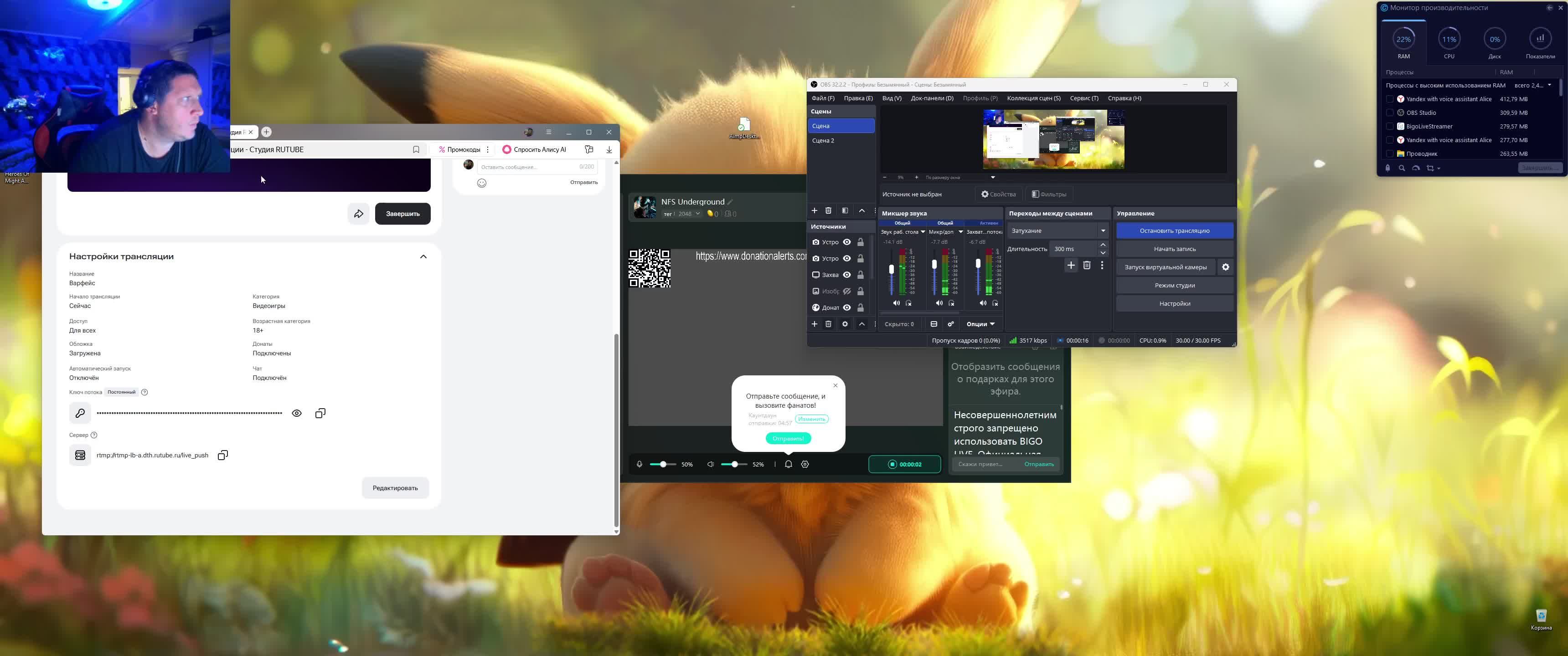The image size is (1568, 656).
Task: Toggle monitoring headphone icon for Захват потока
Action: click(x=996, y=303)
